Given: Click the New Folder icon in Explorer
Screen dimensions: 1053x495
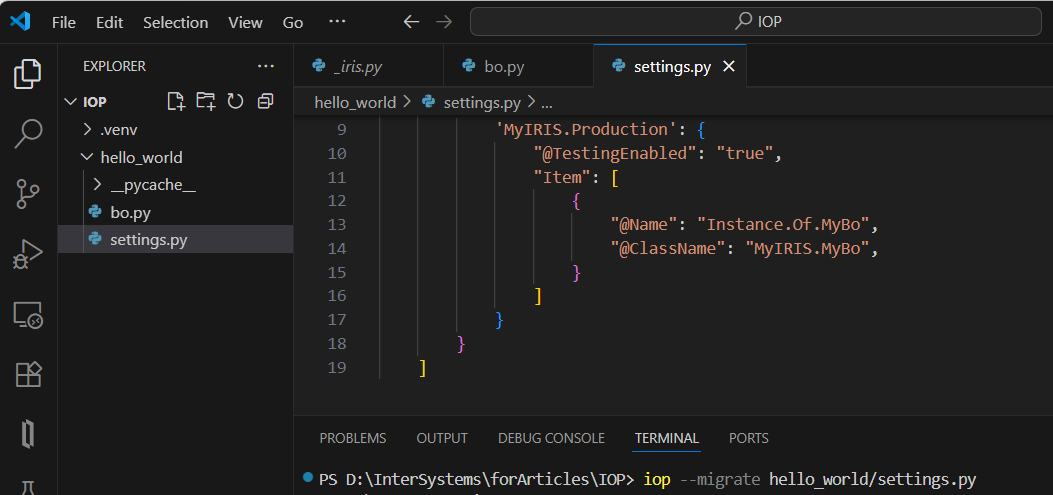Looking at the screenshot, I should point(205,101).
